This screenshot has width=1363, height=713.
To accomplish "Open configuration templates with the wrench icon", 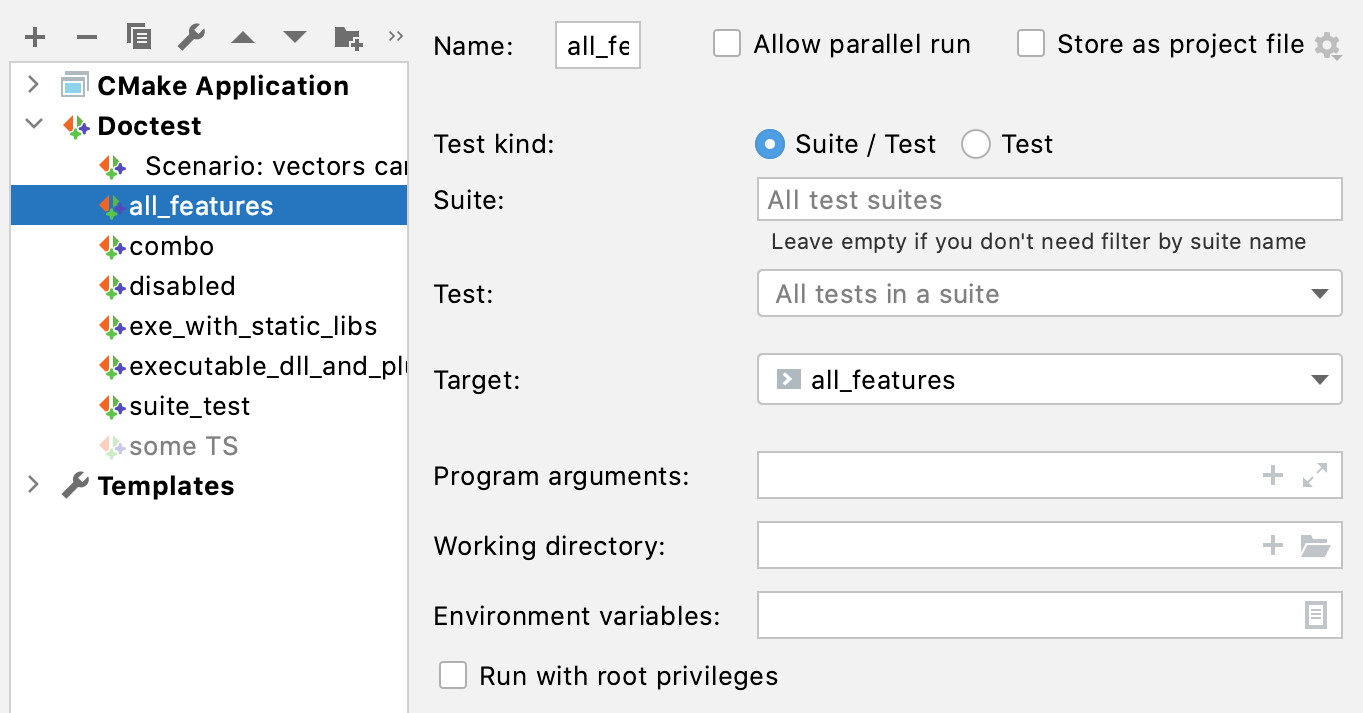I will click(191, 36).
